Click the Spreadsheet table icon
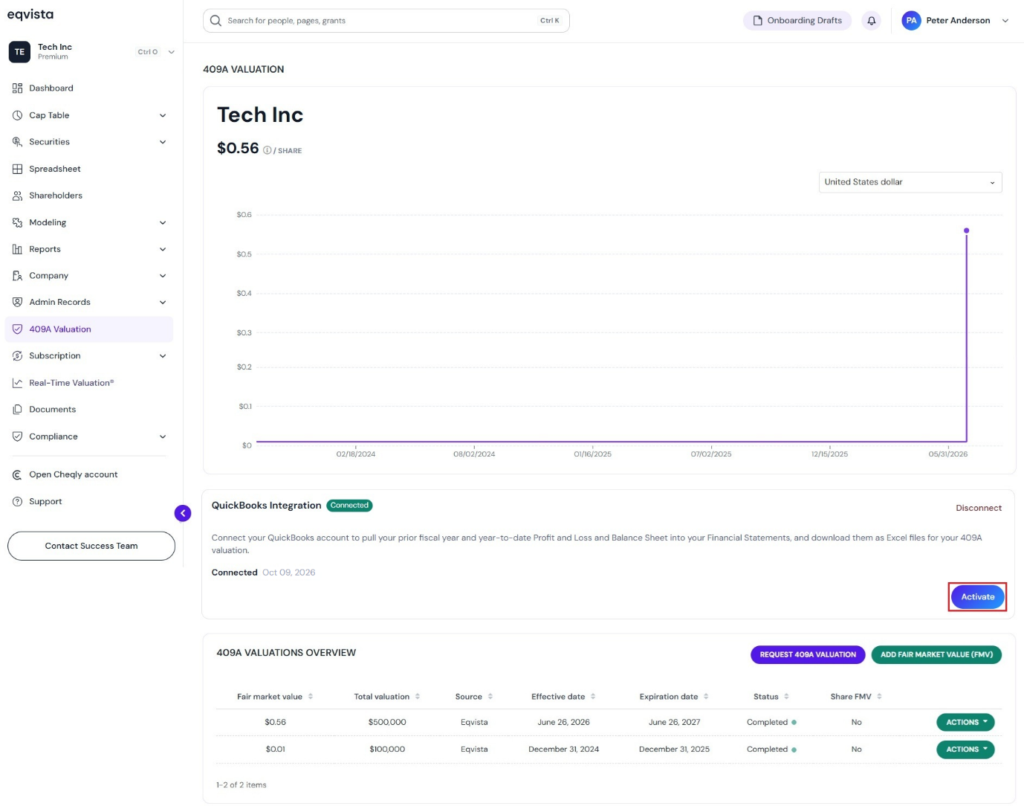 [18, 169]
